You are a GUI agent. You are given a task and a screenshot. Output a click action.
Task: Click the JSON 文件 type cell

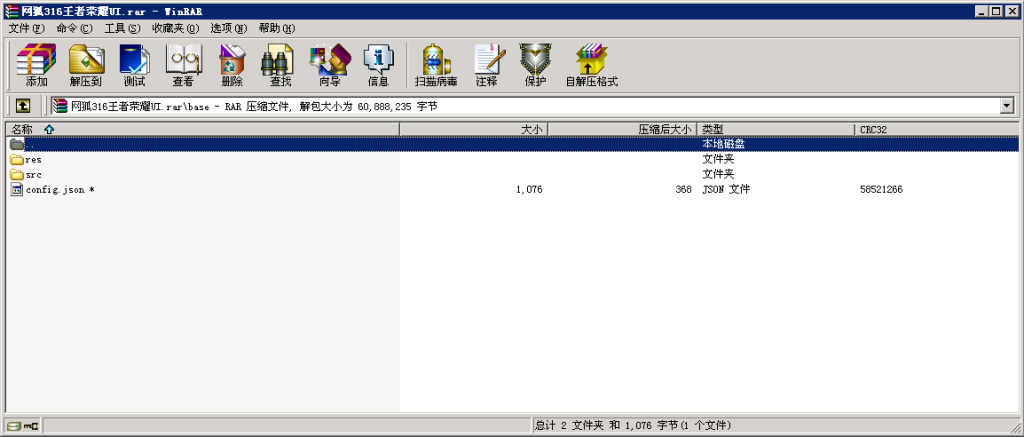tap(726, 189)
